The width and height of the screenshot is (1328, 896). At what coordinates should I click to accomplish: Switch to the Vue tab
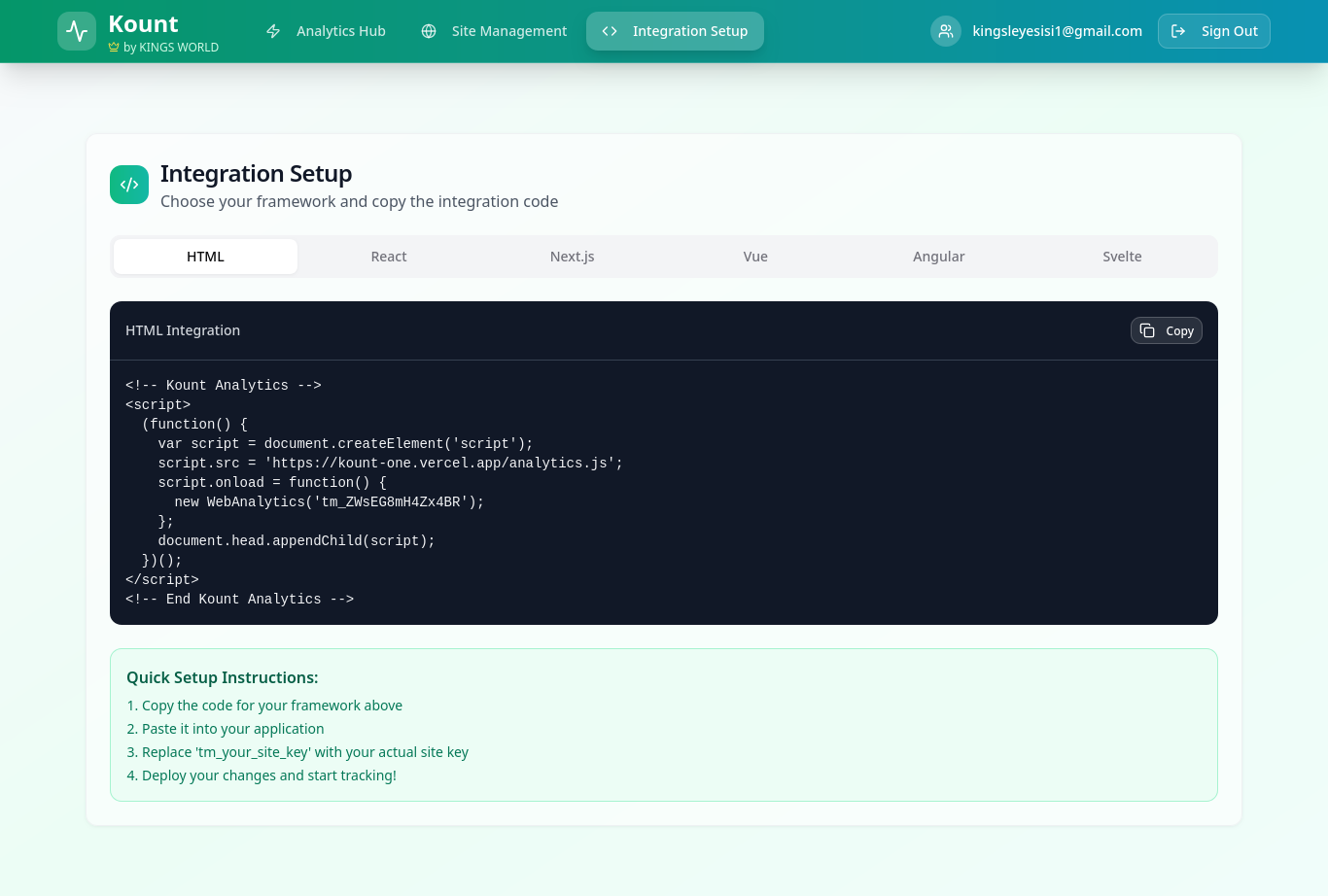tap(755, 257)
